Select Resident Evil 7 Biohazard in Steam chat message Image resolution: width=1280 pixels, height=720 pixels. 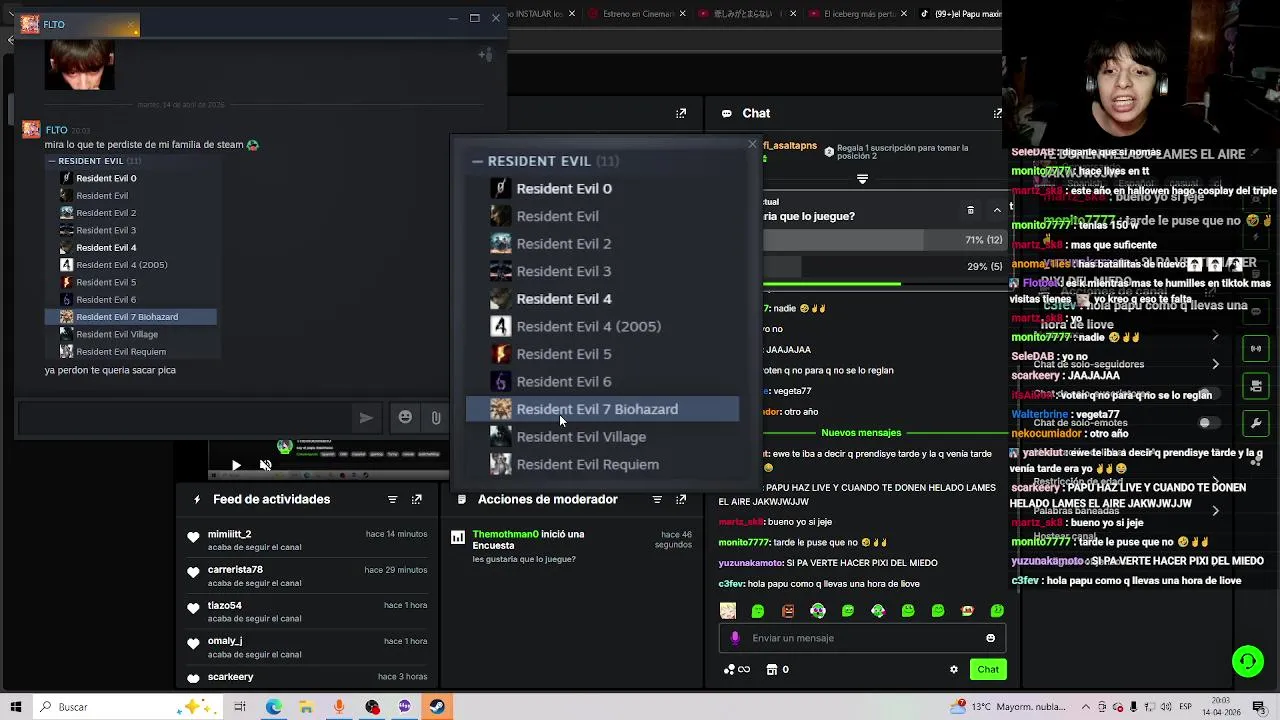[x=131, y=317]
